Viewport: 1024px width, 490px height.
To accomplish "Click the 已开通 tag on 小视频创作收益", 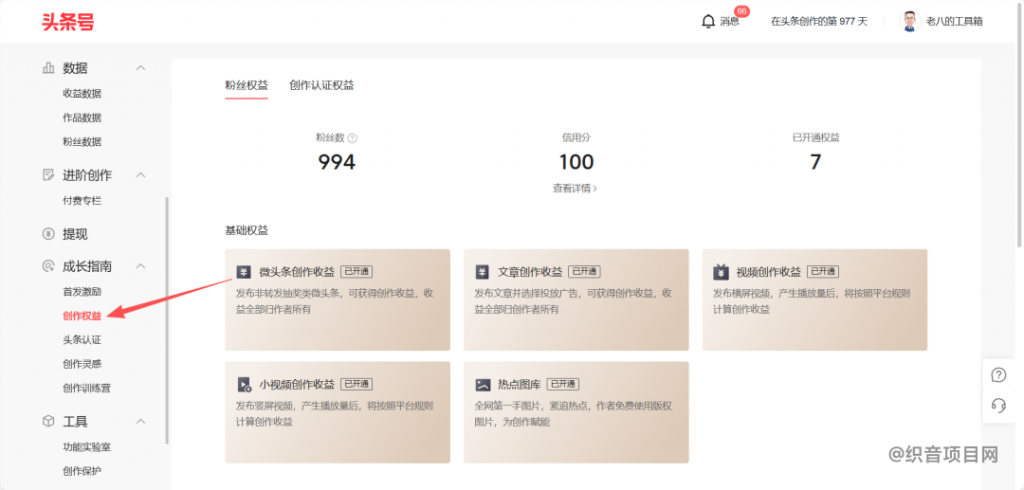I will tap(357, 384).
